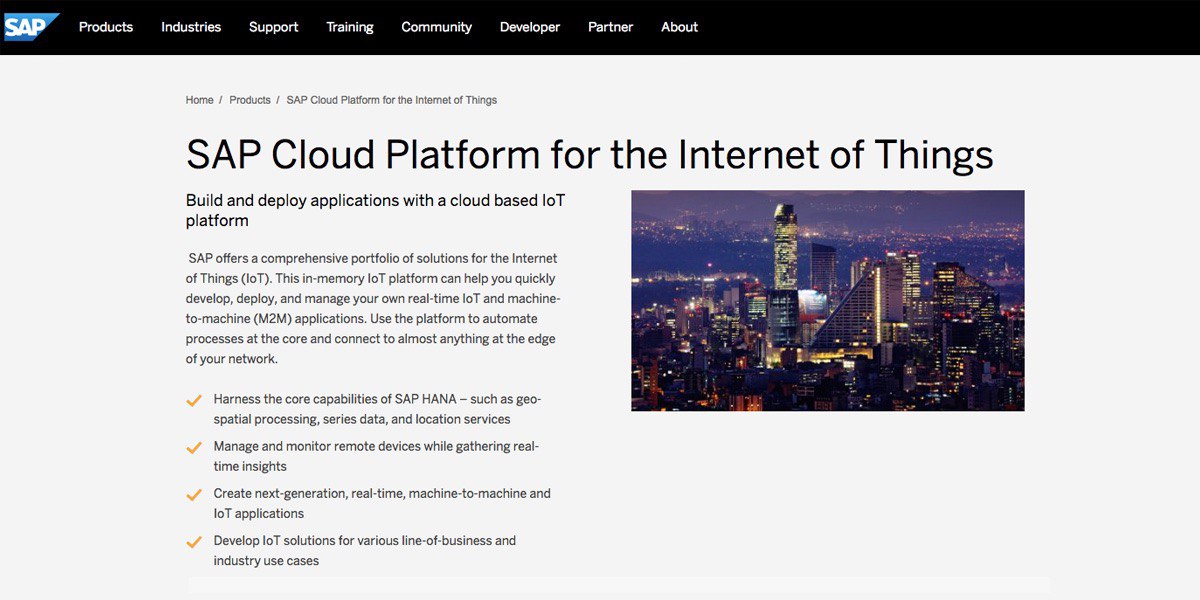Open the About menu
This screenshot has height=600, width=1200.
pos(680,27)
